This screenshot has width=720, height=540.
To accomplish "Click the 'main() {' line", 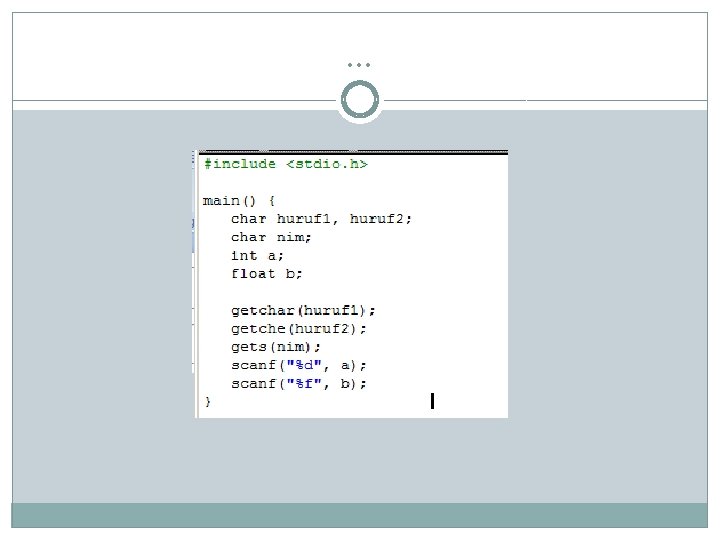I will click(x=239, y=201).
